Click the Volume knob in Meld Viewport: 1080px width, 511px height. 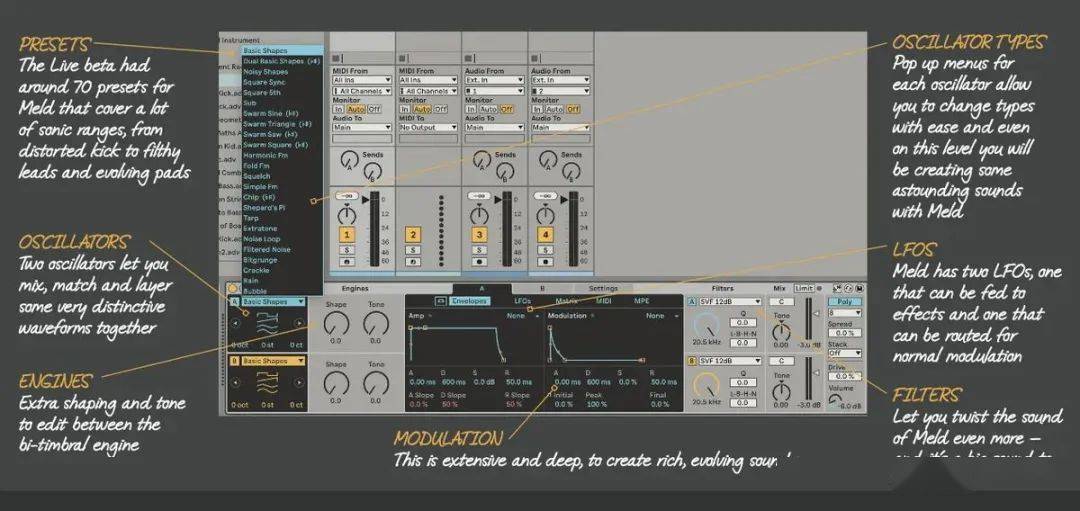click(835, 401)
